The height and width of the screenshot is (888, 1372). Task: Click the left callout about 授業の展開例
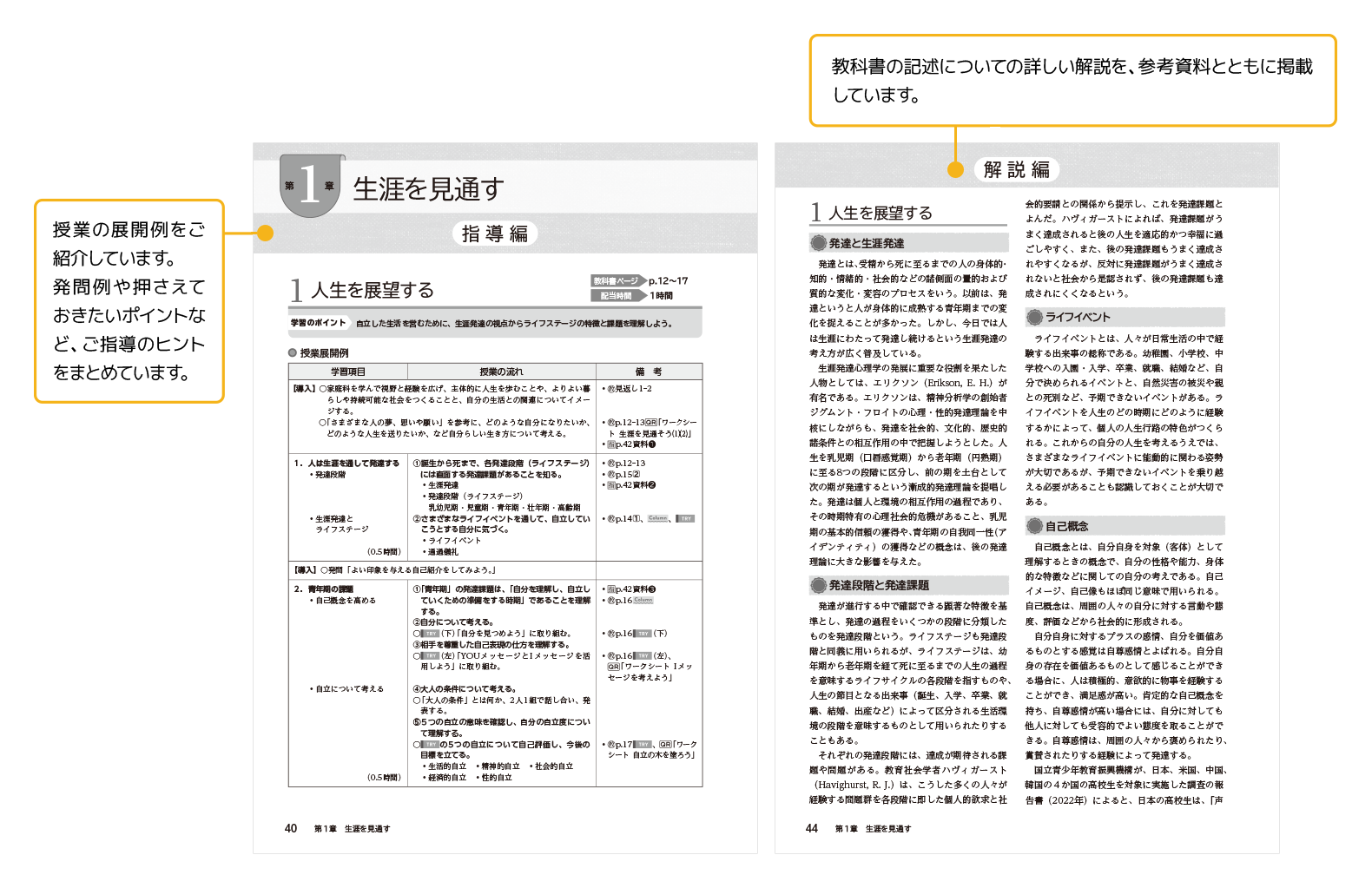129,301
